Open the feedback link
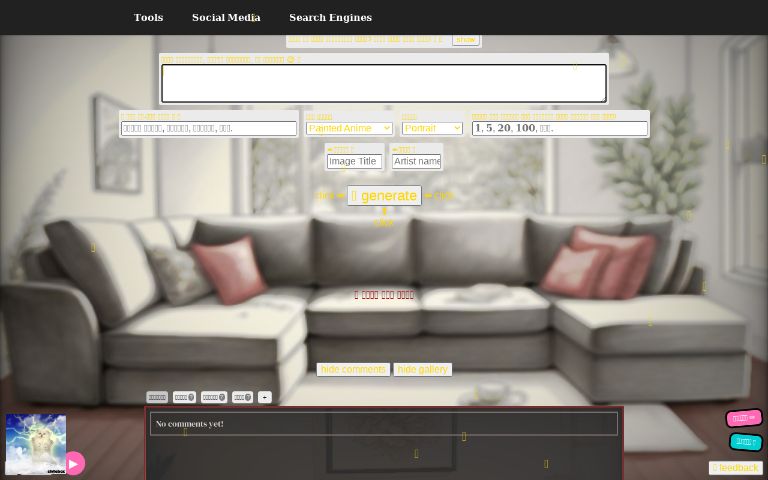 pyautogui.click(x=735, y=468)
